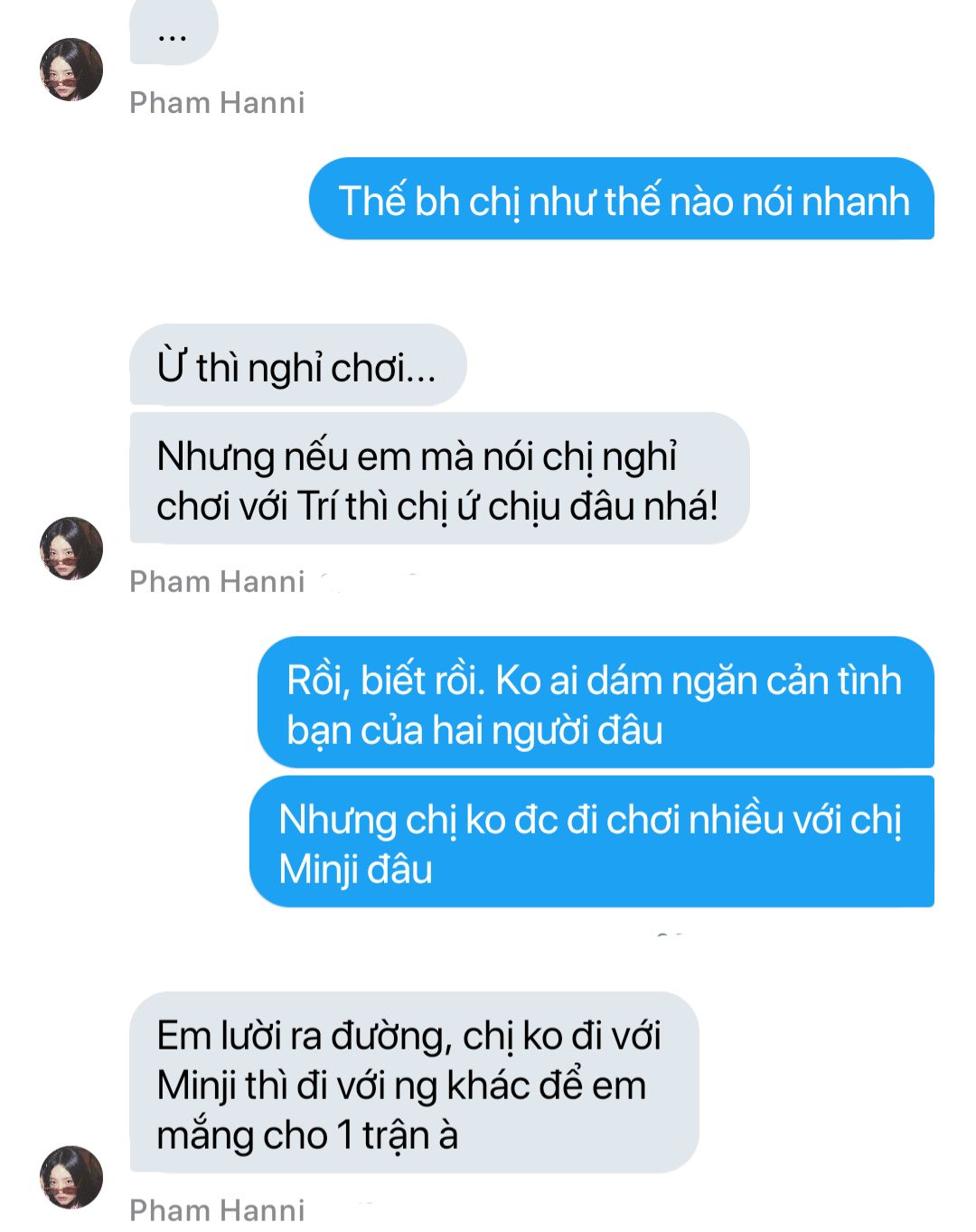Tap the topmost Pham Hanni avatar
976x1232 pixels.
71,70
